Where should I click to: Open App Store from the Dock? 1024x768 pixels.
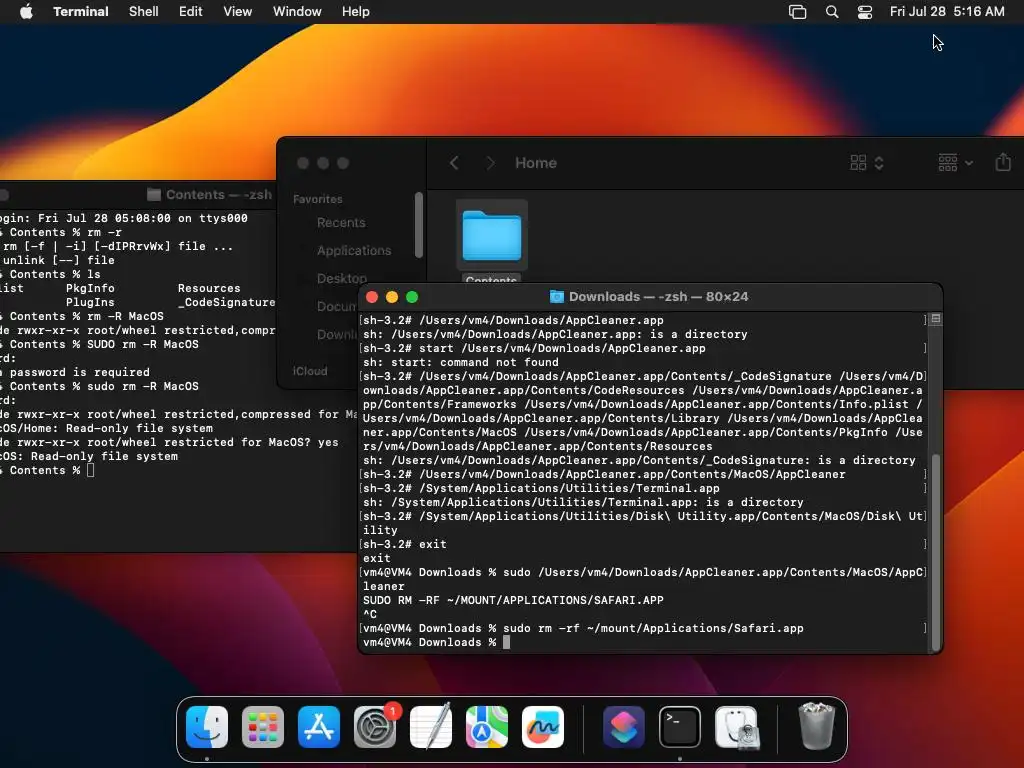pos(319,727)
